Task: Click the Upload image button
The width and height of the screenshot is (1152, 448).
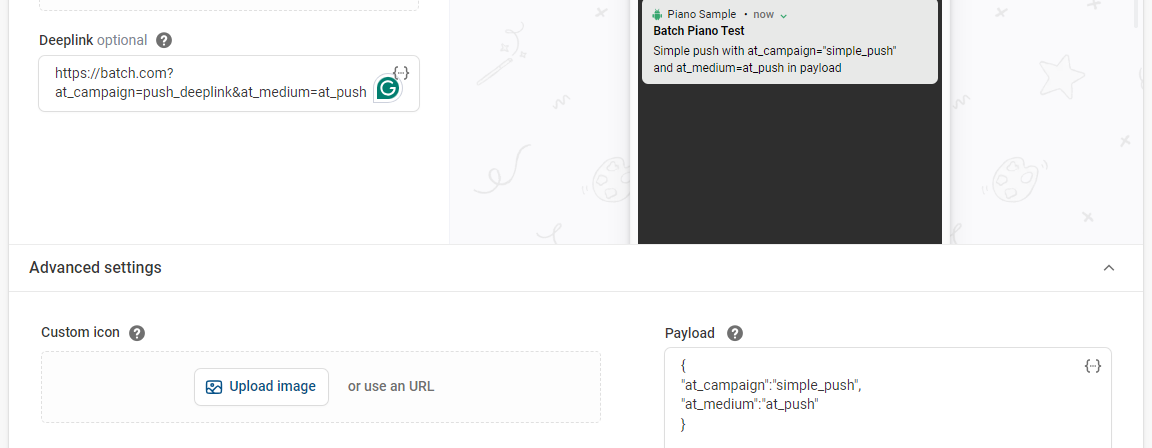Action: (261, 387)
